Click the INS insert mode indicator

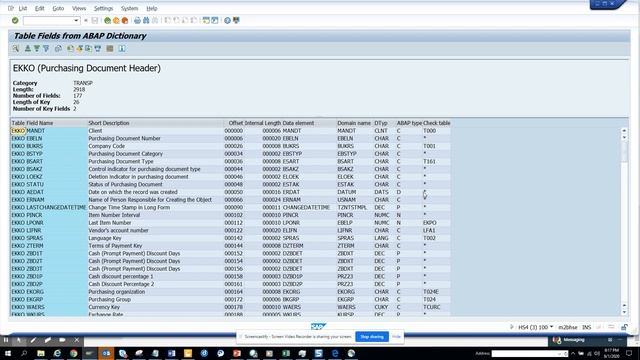587,327
